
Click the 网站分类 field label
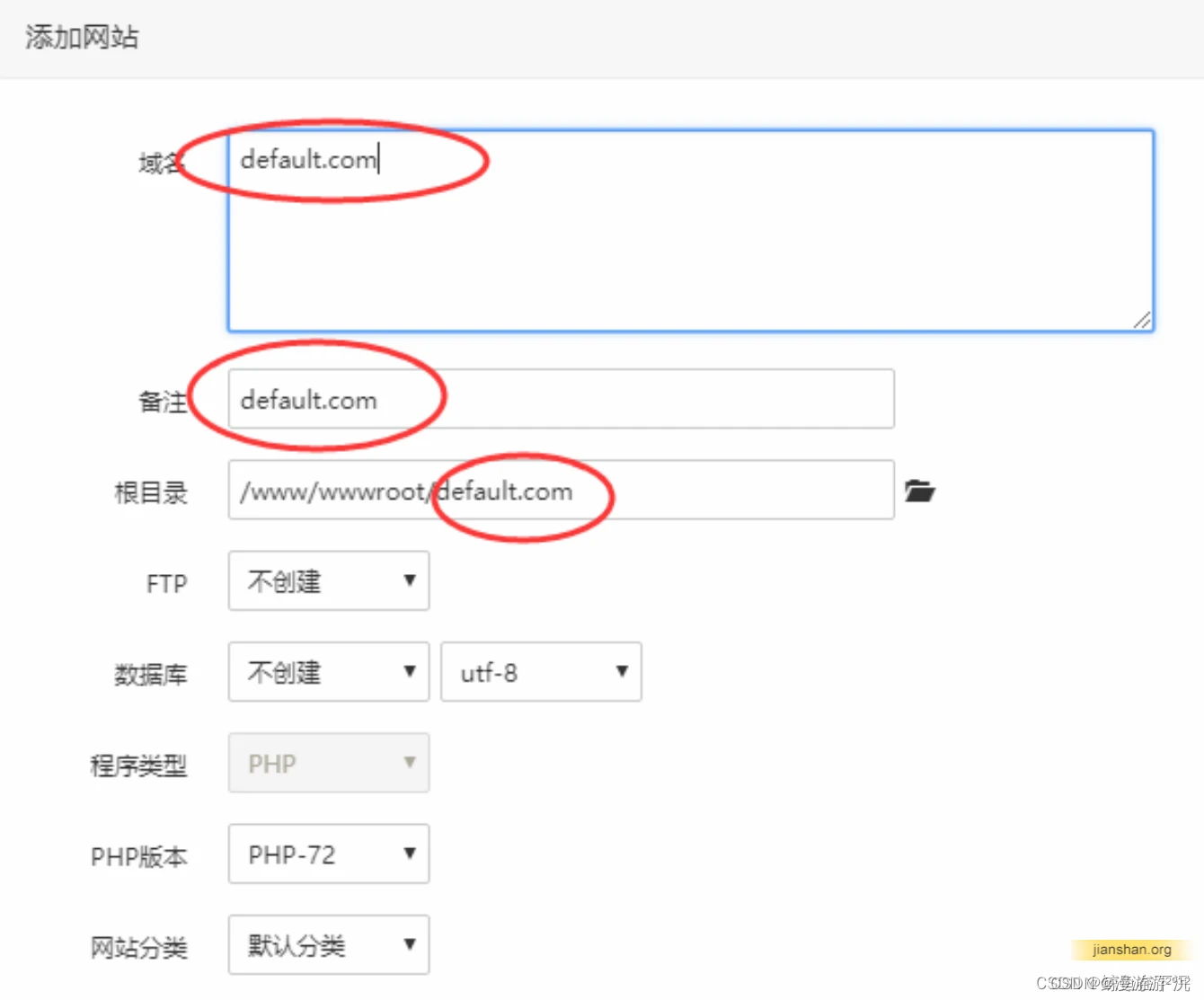click(x=139, y=947)
